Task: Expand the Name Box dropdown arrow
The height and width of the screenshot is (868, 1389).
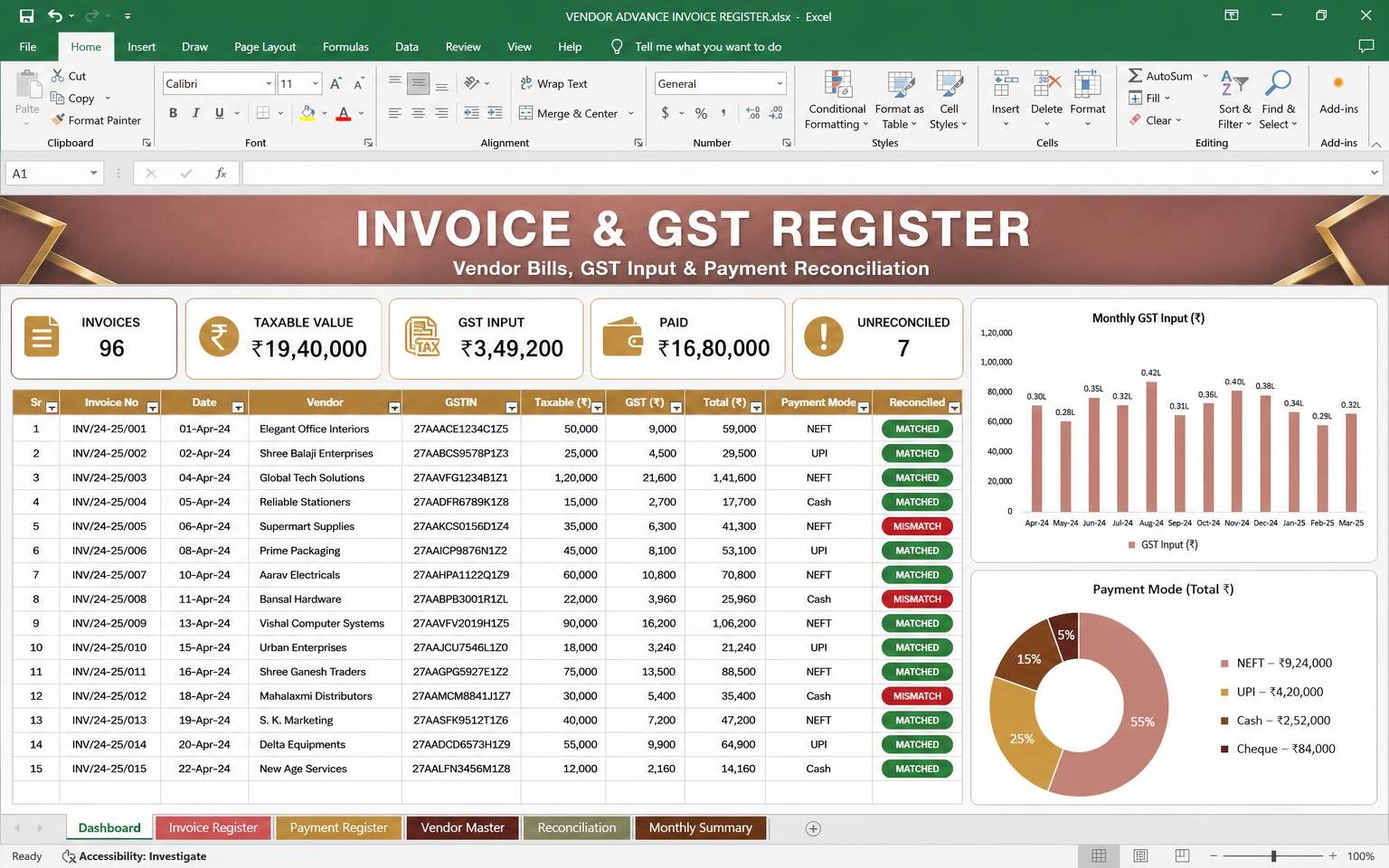Action: pyautogui.click(x=93, y=173)
